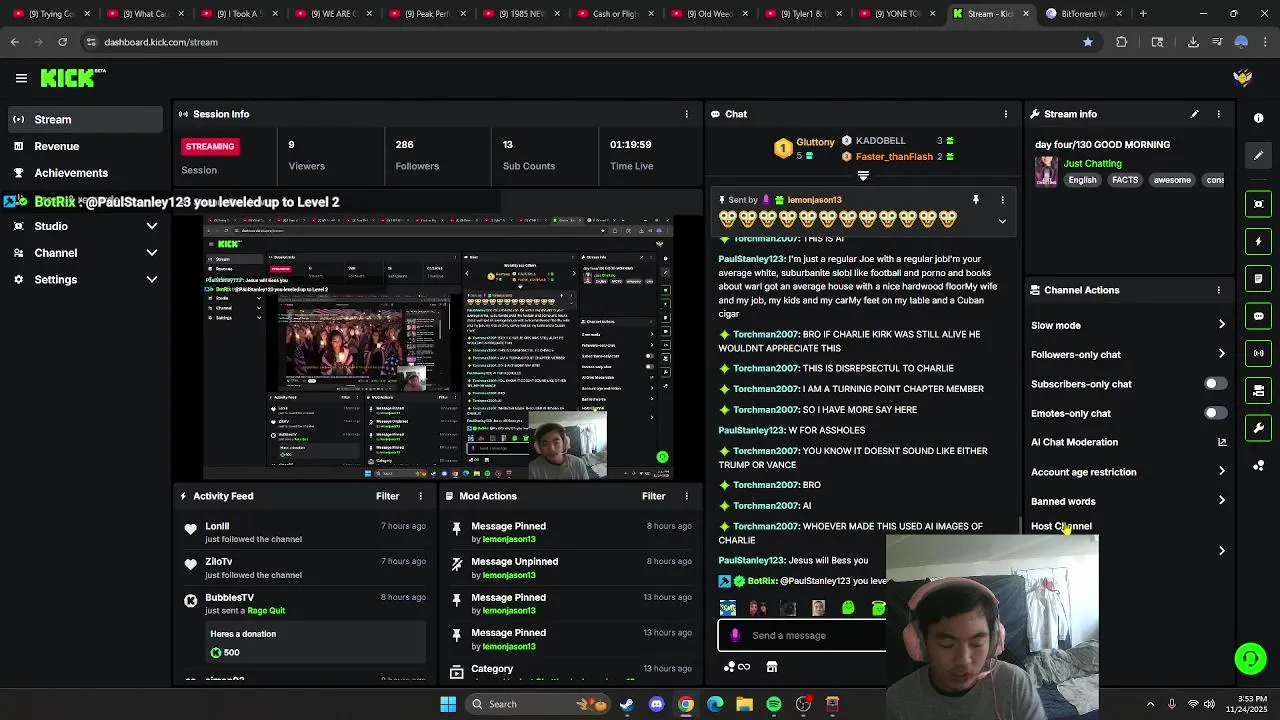
Task: Click the Rage Quit link
Action: tap(266, 611)
